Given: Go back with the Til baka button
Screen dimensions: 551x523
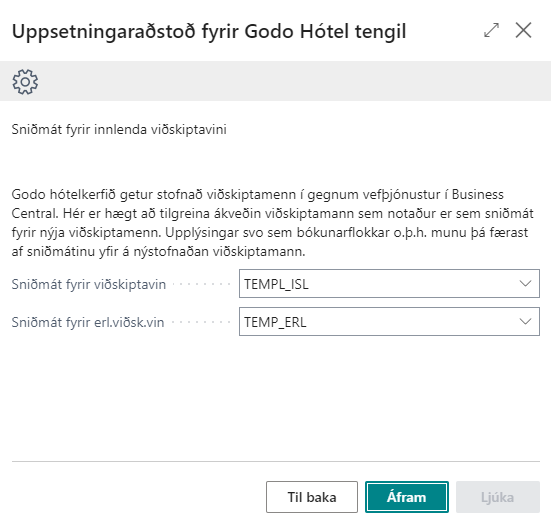Looking at the screenshot, I should (x=312, y=497).
